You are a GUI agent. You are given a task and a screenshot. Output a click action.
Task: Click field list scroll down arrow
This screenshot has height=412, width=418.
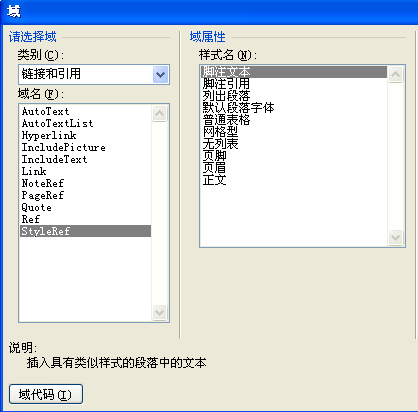coord(159,312)
